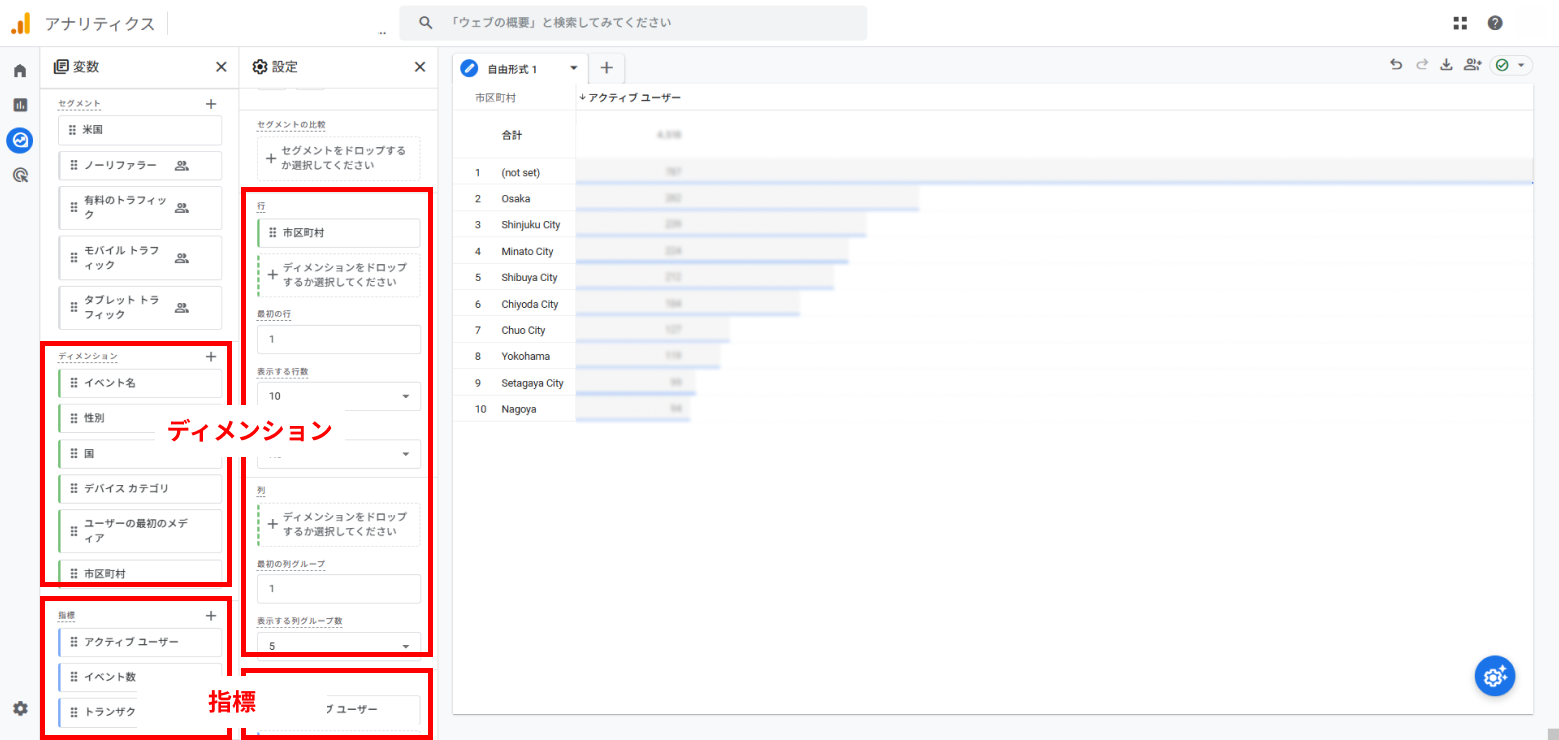Click the Shibuya City row
Image resolution: width=1559 pixels, height=740 pixels.
coord(992,277)
